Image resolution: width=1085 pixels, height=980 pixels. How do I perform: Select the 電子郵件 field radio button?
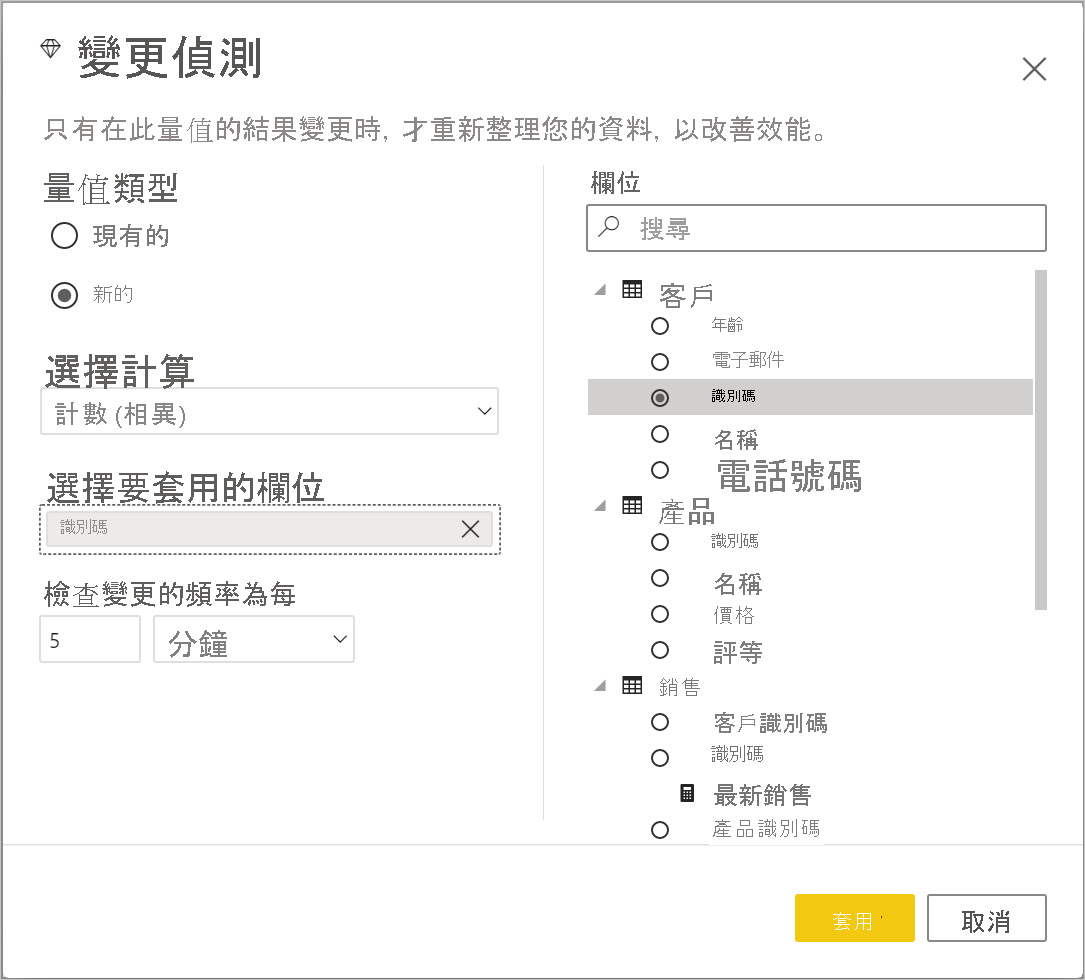tap(660, 362)
